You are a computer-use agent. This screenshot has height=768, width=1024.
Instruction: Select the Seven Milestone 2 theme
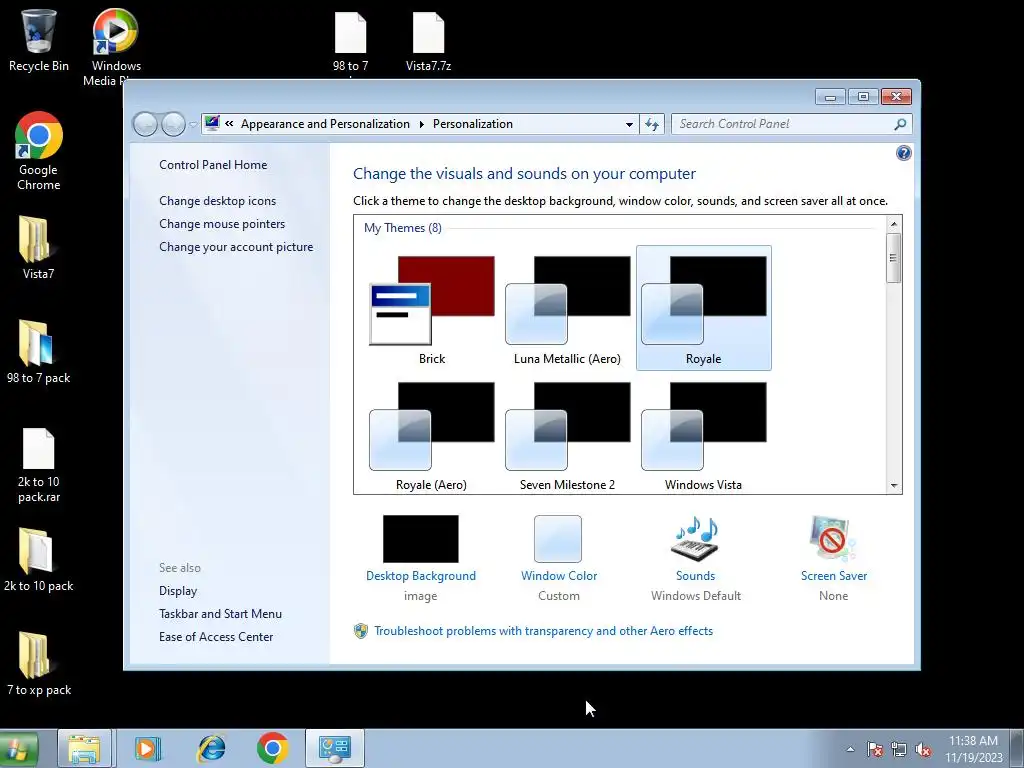(x=567, y=435)
